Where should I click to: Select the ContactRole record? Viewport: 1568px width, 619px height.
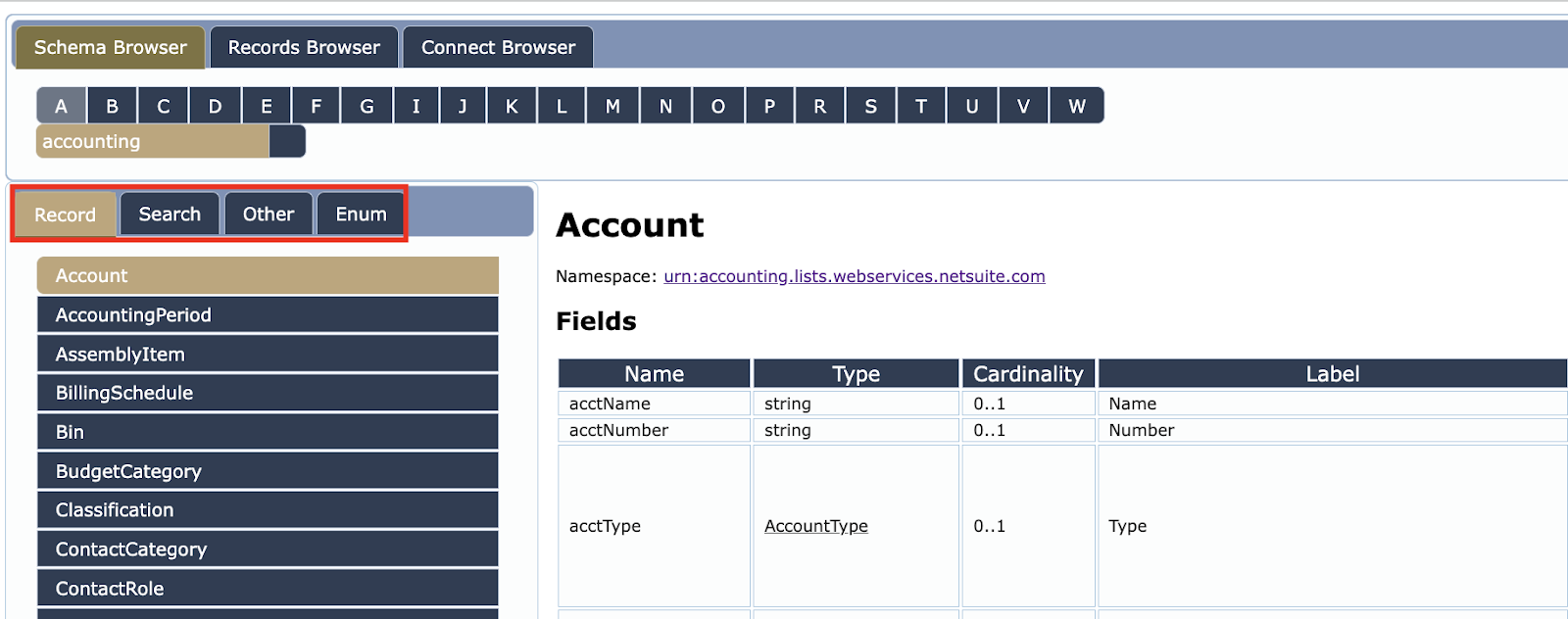click(268, 589)
